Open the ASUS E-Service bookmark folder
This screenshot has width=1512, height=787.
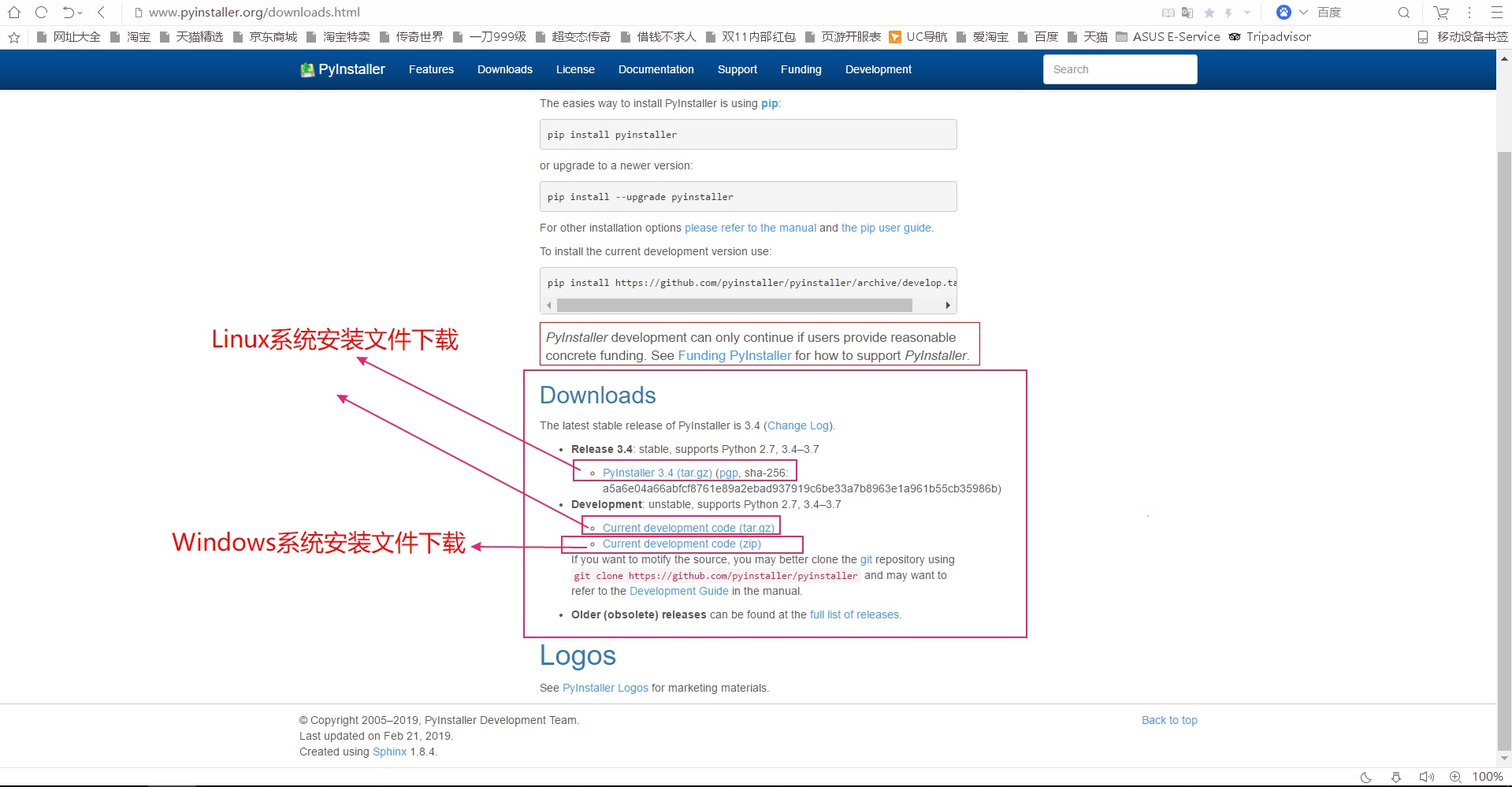(x=1167, y=37)
